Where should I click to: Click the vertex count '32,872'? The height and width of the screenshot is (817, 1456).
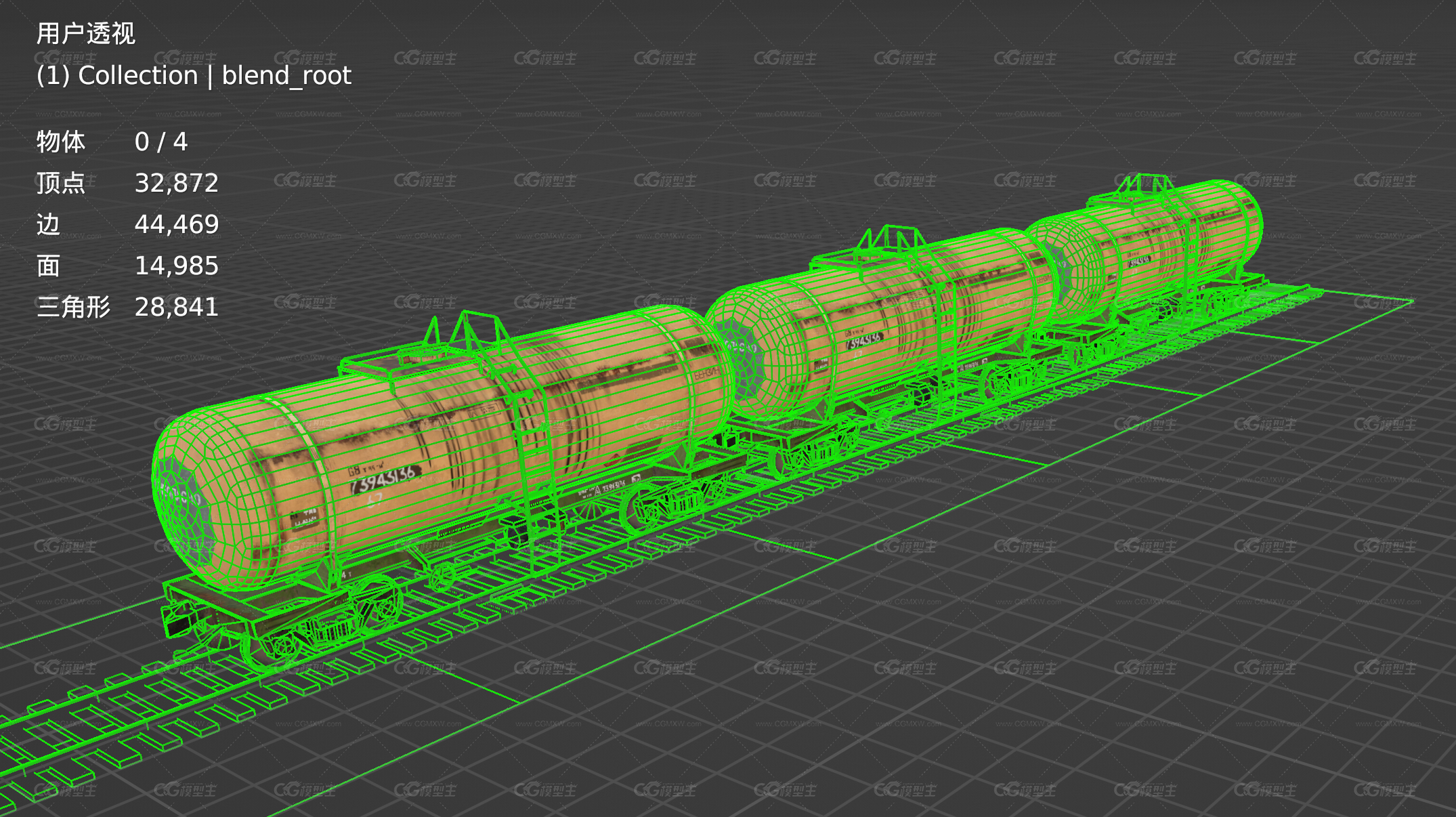(x=177, y=183)
